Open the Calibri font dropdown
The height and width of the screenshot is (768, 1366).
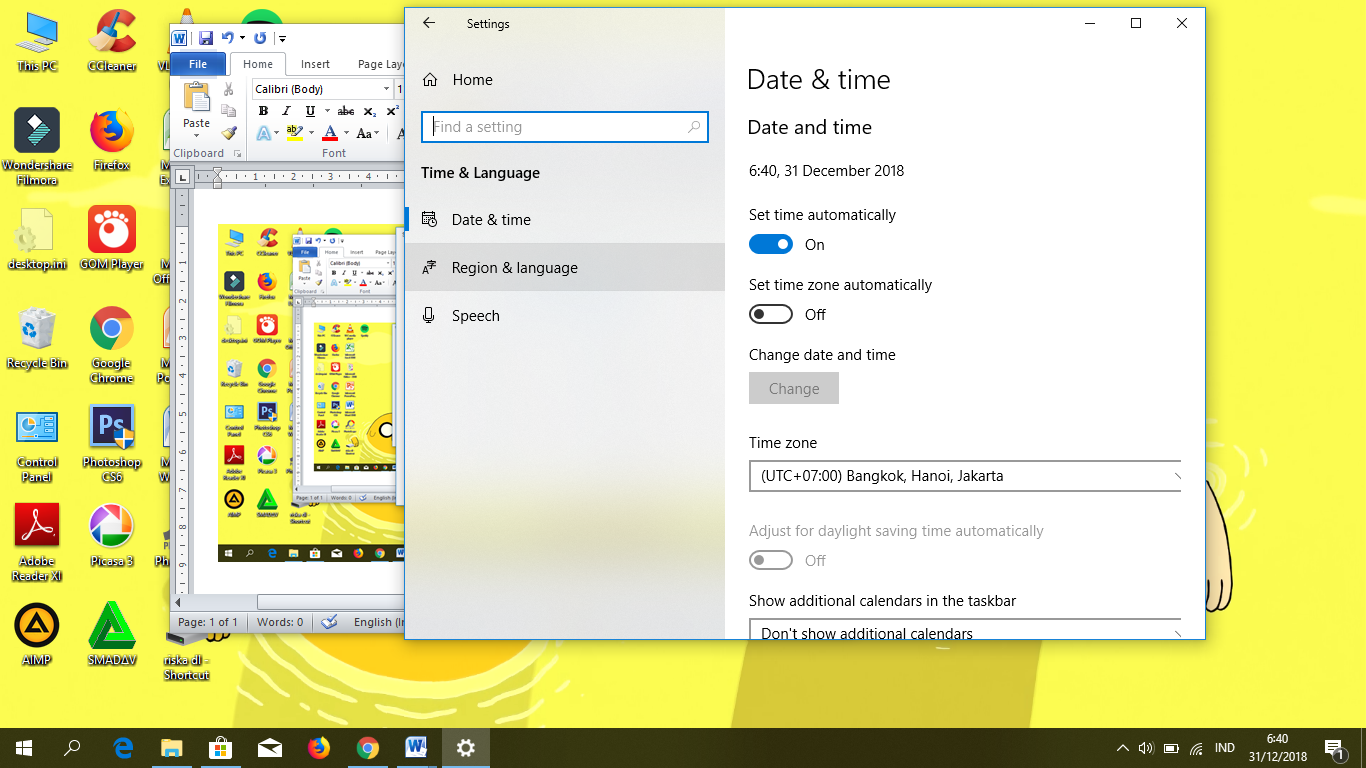coord(386,88)
